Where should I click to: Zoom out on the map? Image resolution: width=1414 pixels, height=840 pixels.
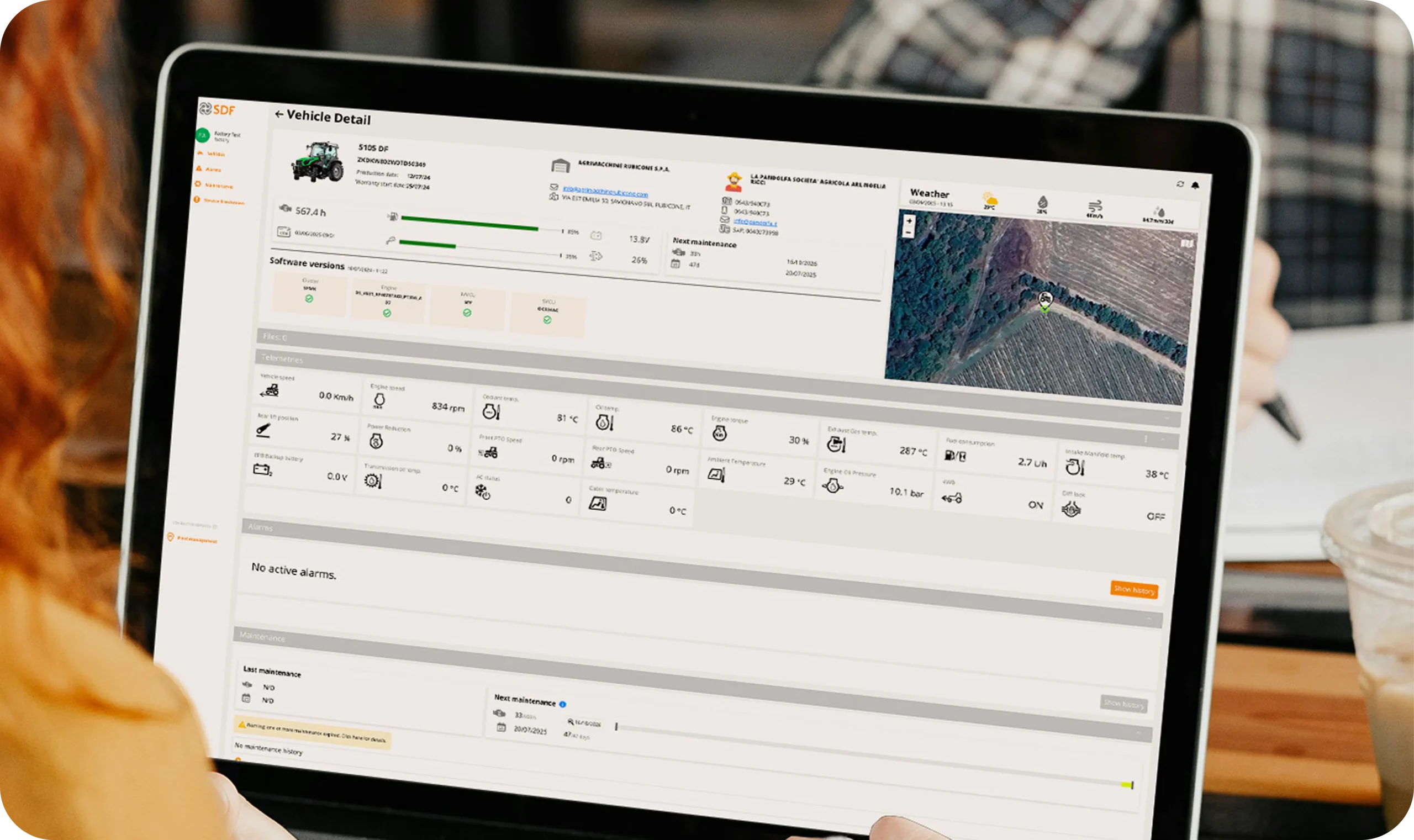[x=909, y=233]
